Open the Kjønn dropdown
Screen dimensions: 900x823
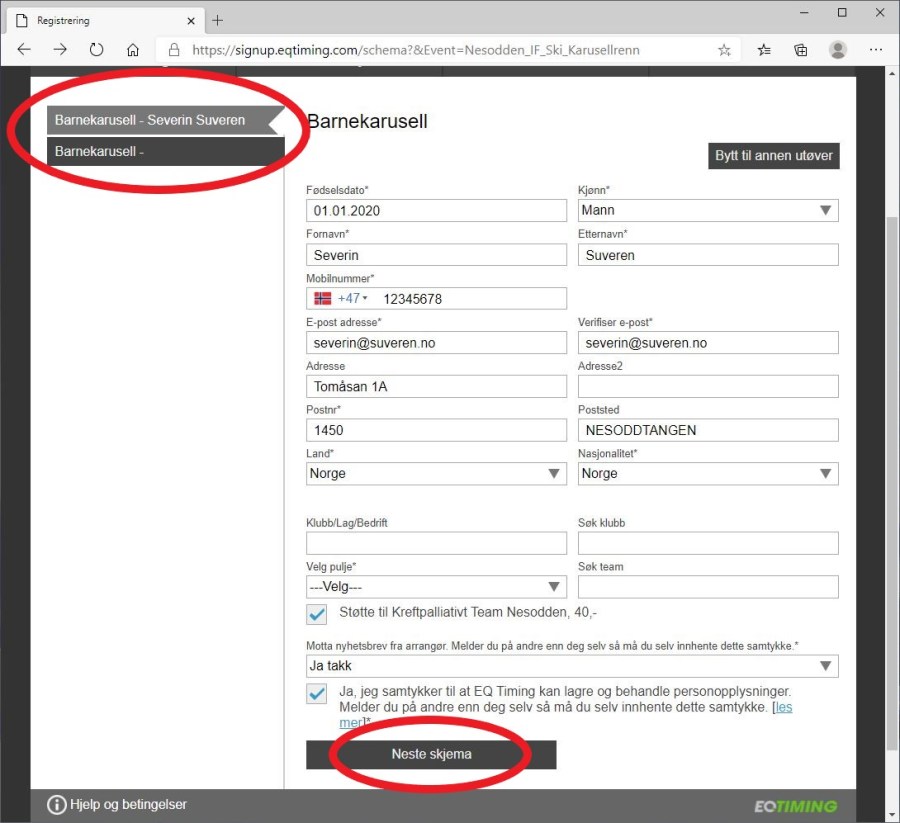pyautogui.click(x=708, y=210)
